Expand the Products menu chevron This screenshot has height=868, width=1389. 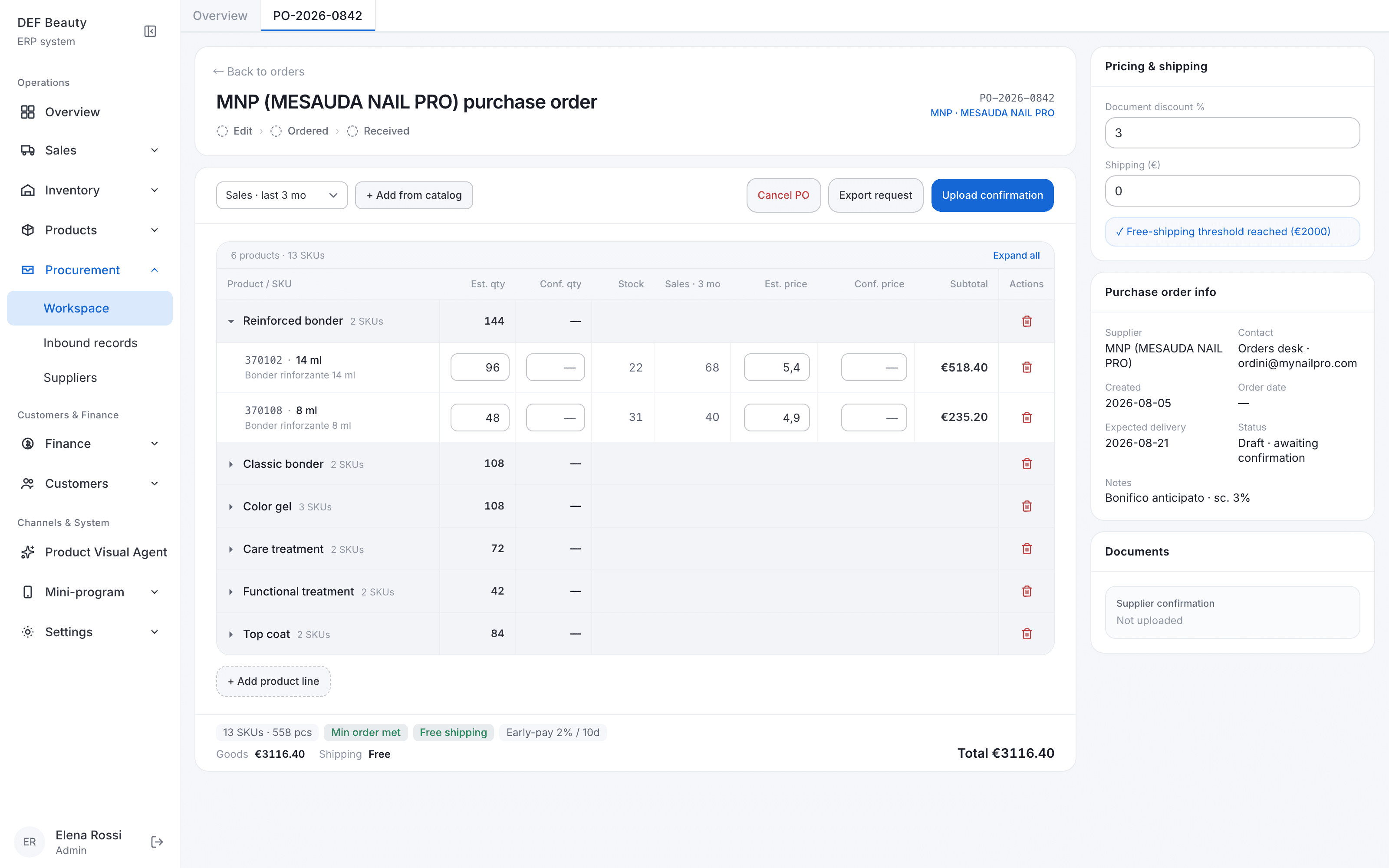coord(155,230)
